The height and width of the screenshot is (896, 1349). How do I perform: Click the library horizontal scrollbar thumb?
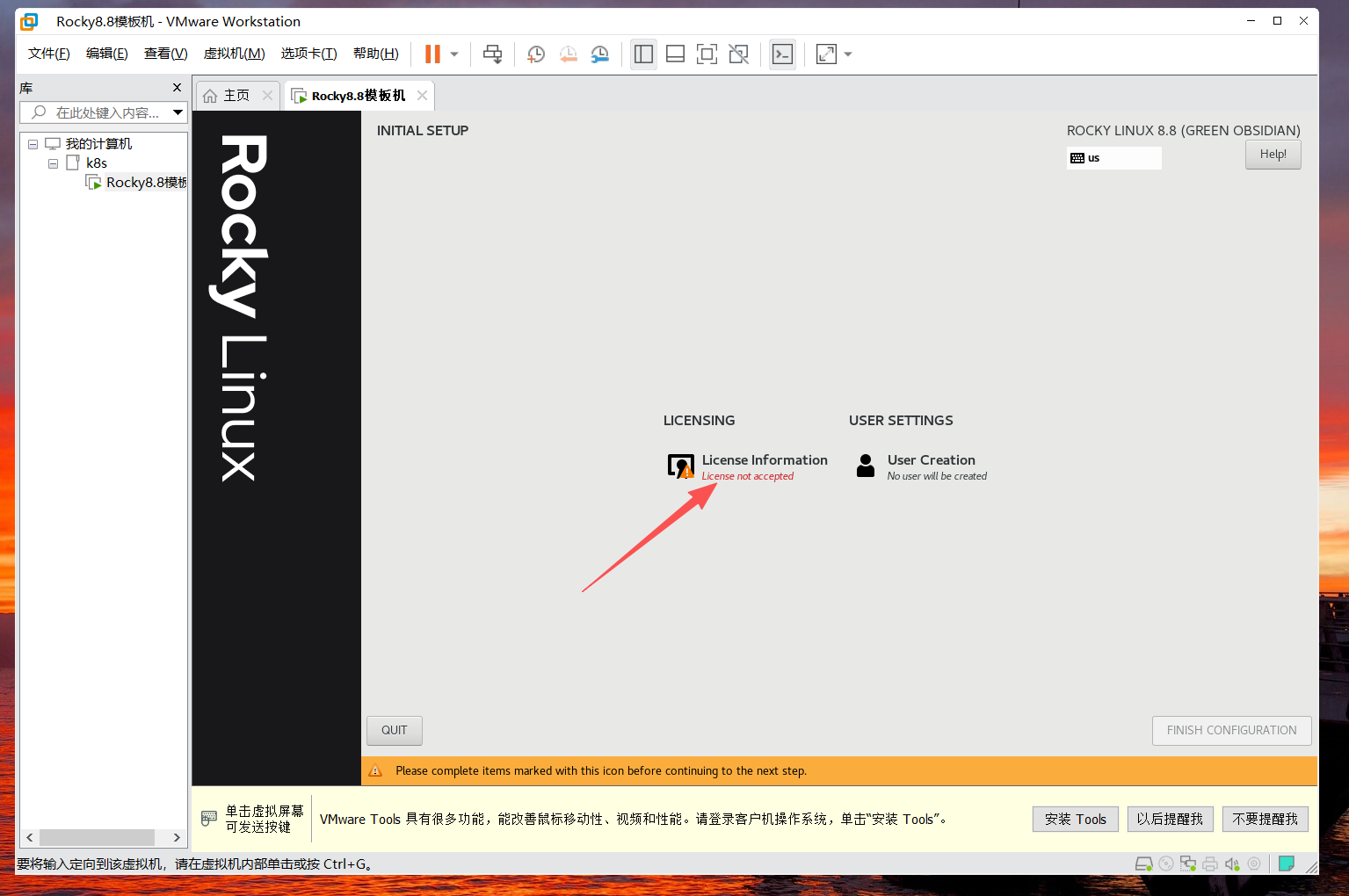point(97,837)
